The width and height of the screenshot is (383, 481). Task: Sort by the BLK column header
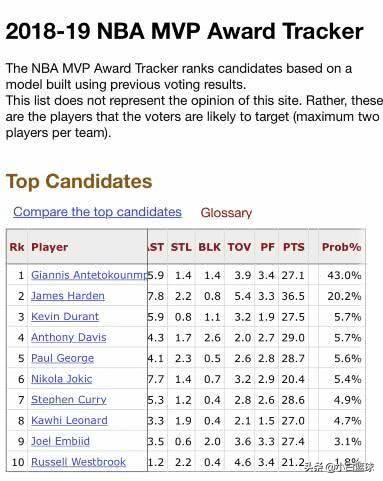[209, 247]
